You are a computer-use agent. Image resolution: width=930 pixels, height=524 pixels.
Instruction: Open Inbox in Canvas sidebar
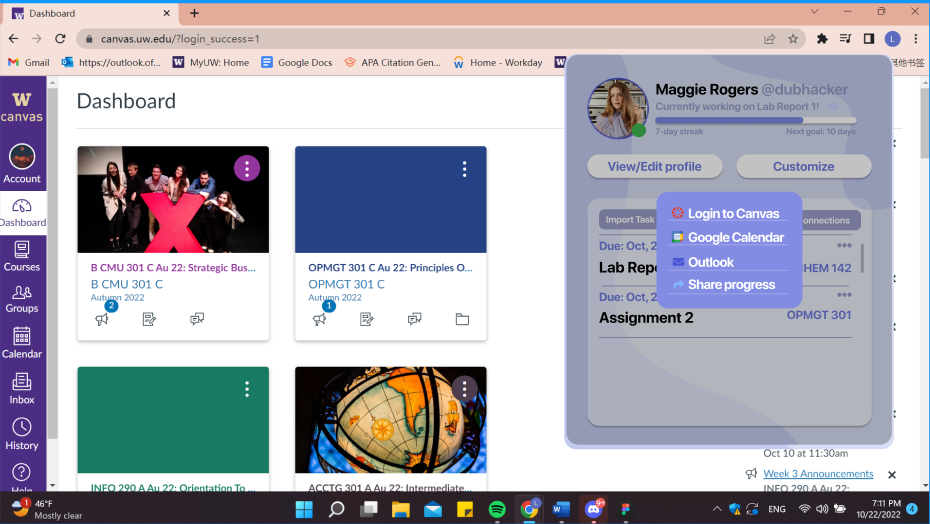coord(22,389)
